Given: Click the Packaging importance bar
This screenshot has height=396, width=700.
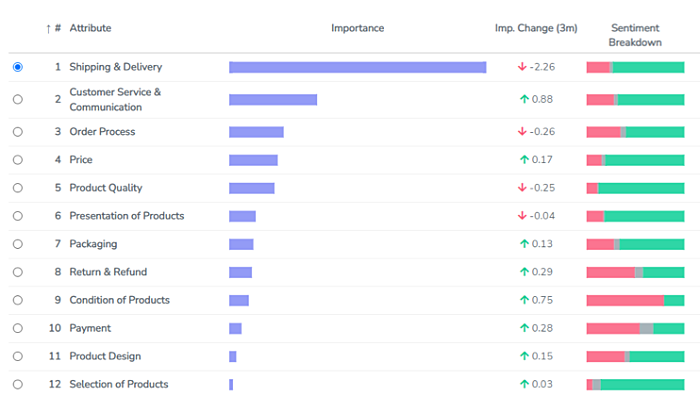Looking at the screenshot, I should pos(241,244).
